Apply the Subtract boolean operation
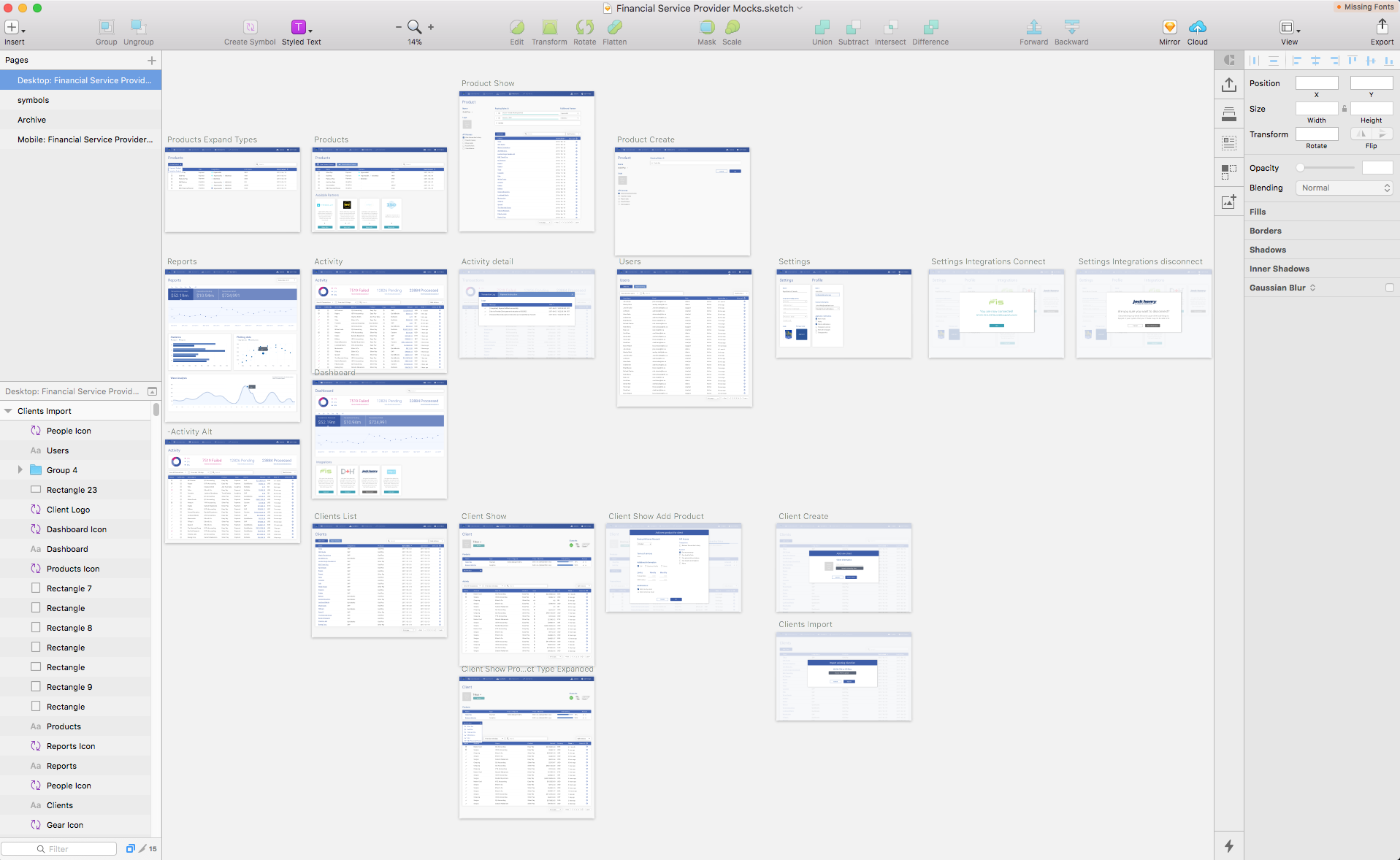1400x860 pixels. (853, 27)
